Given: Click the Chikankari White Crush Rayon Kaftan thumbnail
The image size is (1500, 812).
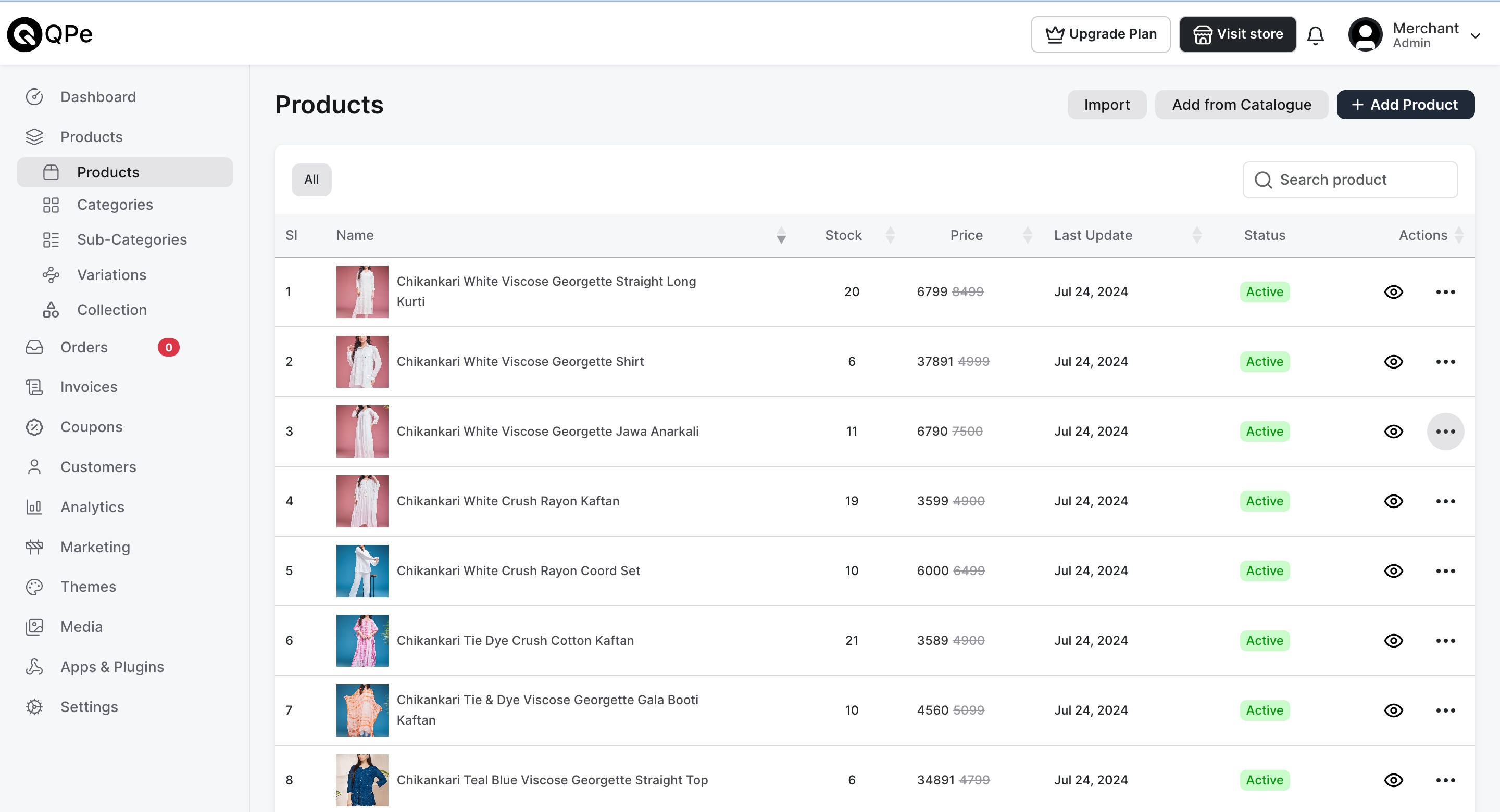Looking at the screenshot, I should (x=362, y=501).
